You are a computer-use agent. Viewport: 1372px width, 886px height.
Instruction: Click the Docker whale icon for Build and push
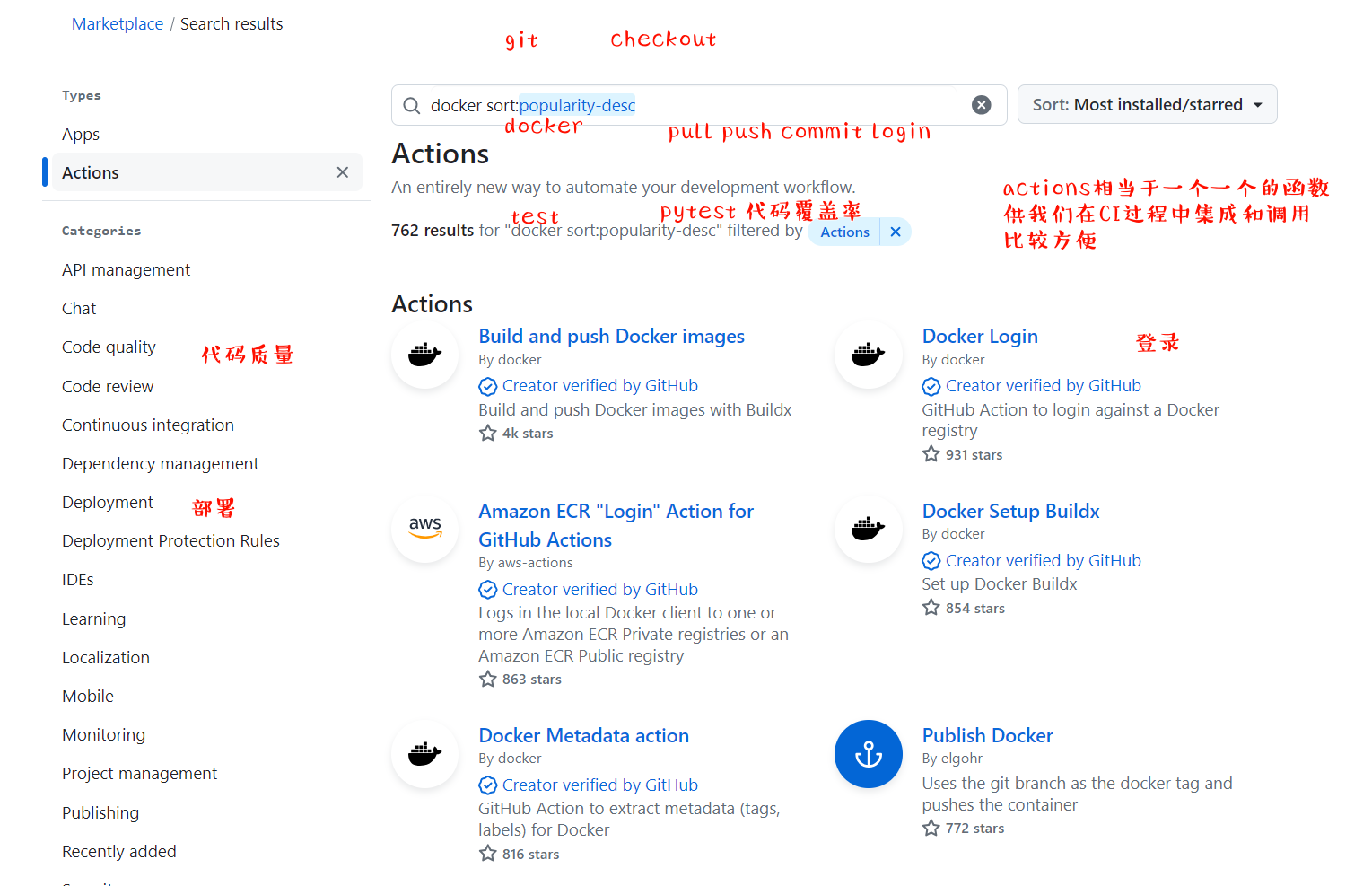(x=425, y=355)
